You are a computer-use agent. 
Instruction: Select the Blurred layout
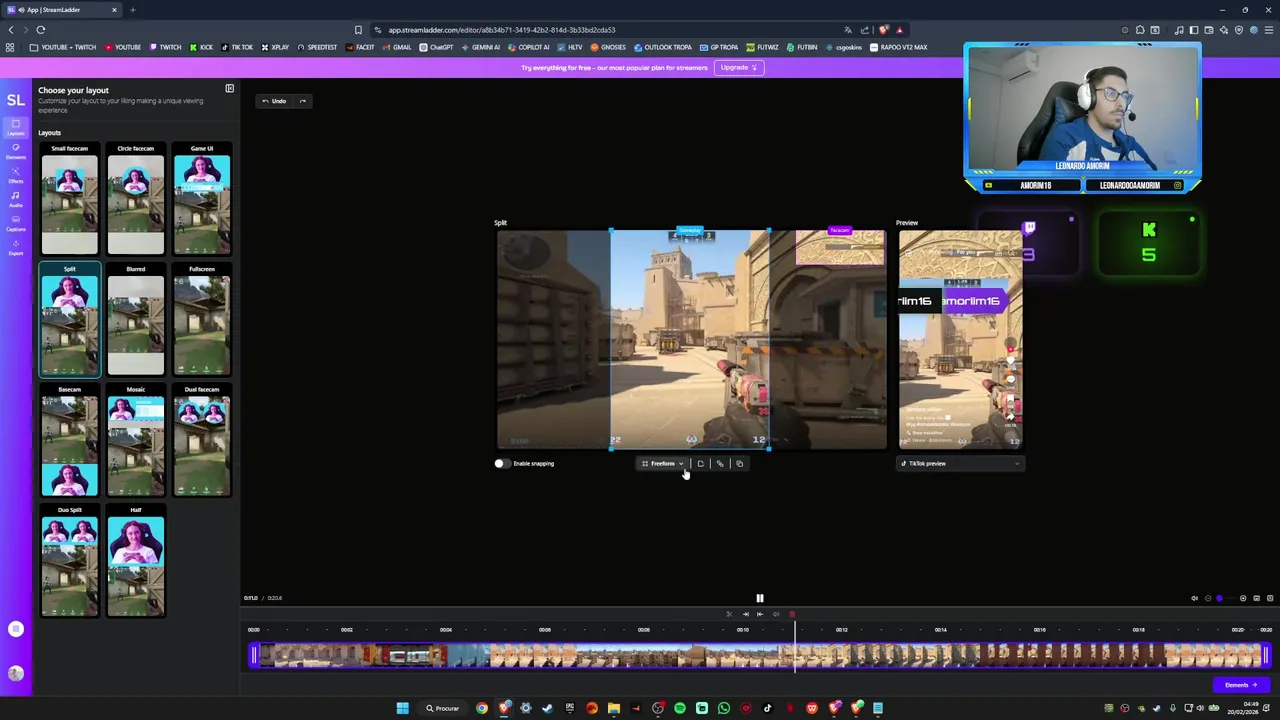point(136,320)
